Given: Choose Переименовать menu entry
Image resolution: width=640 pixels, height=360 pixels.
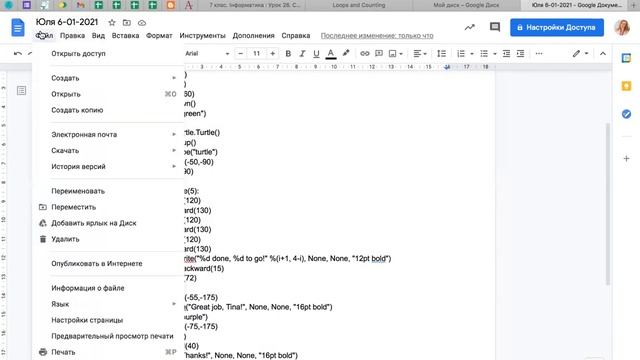Looking at the screenshot, I should click(108, 191).
